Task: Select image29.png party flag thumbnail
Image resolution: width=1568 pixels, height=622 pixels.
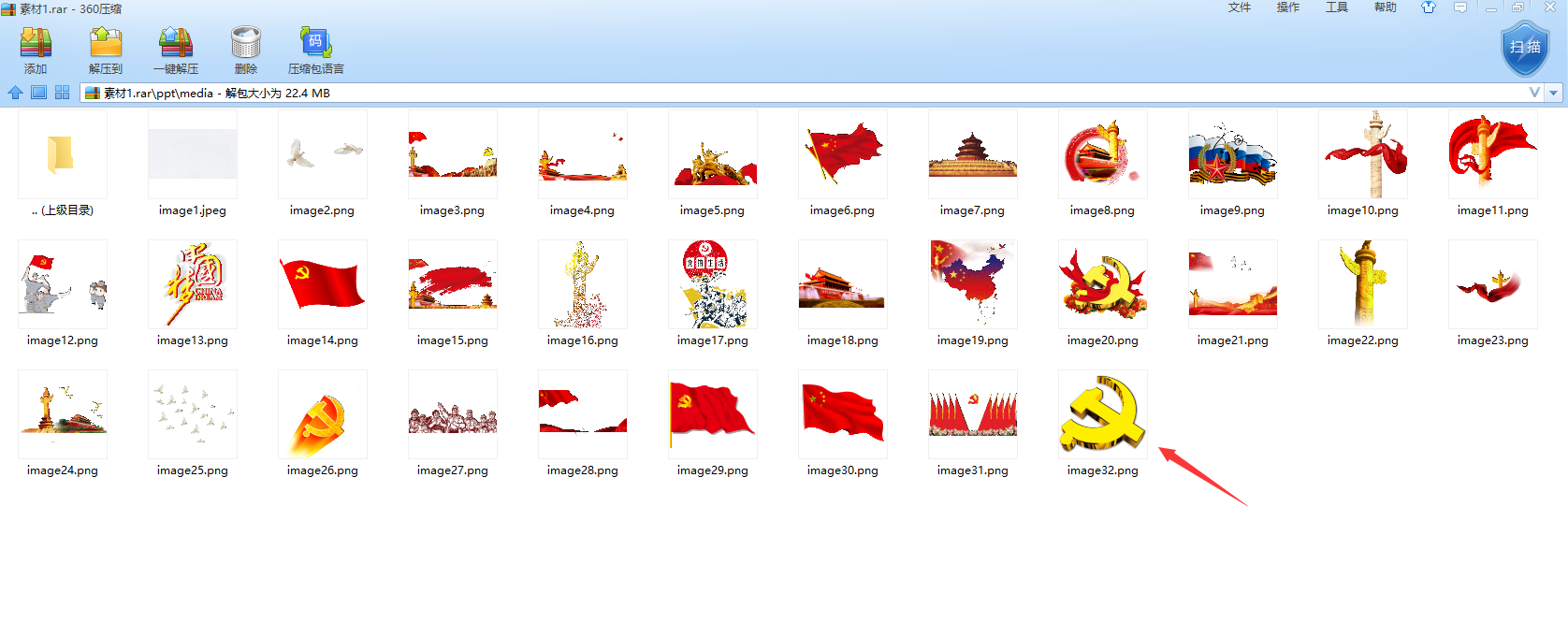Action: click(x=713, y=414)
